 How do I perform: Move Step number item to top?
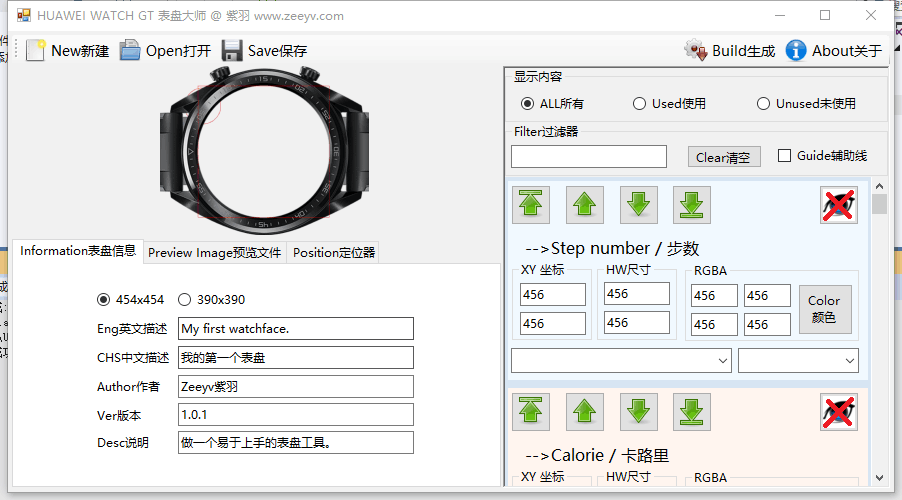[531, 205]
